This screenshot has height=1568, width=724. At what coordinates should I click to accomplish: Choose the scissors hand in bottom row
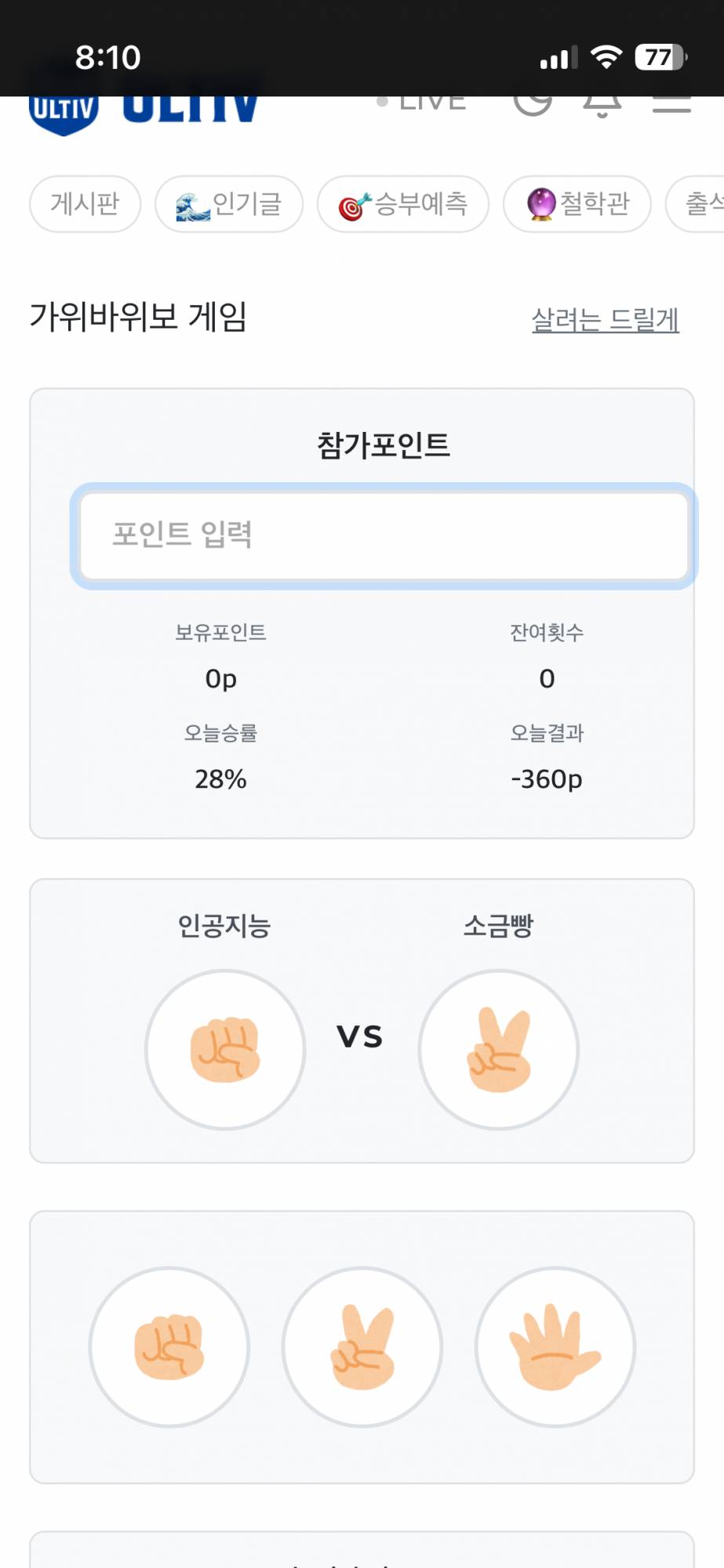click(362, 1346)
